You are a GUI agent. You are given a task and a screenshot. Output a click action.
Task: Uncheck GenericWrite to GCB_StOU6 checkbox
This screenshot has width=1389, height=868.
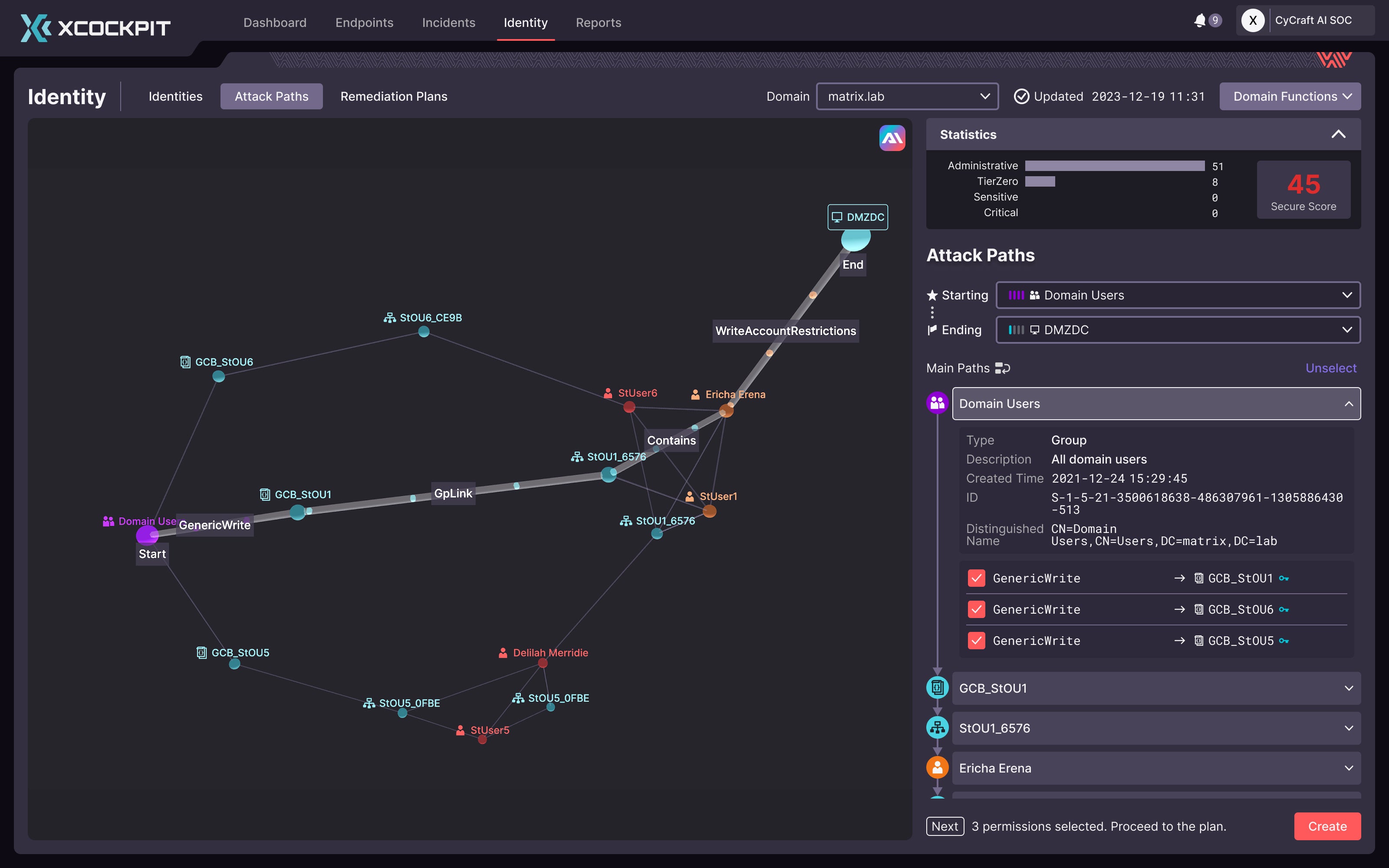pos(976,609)
